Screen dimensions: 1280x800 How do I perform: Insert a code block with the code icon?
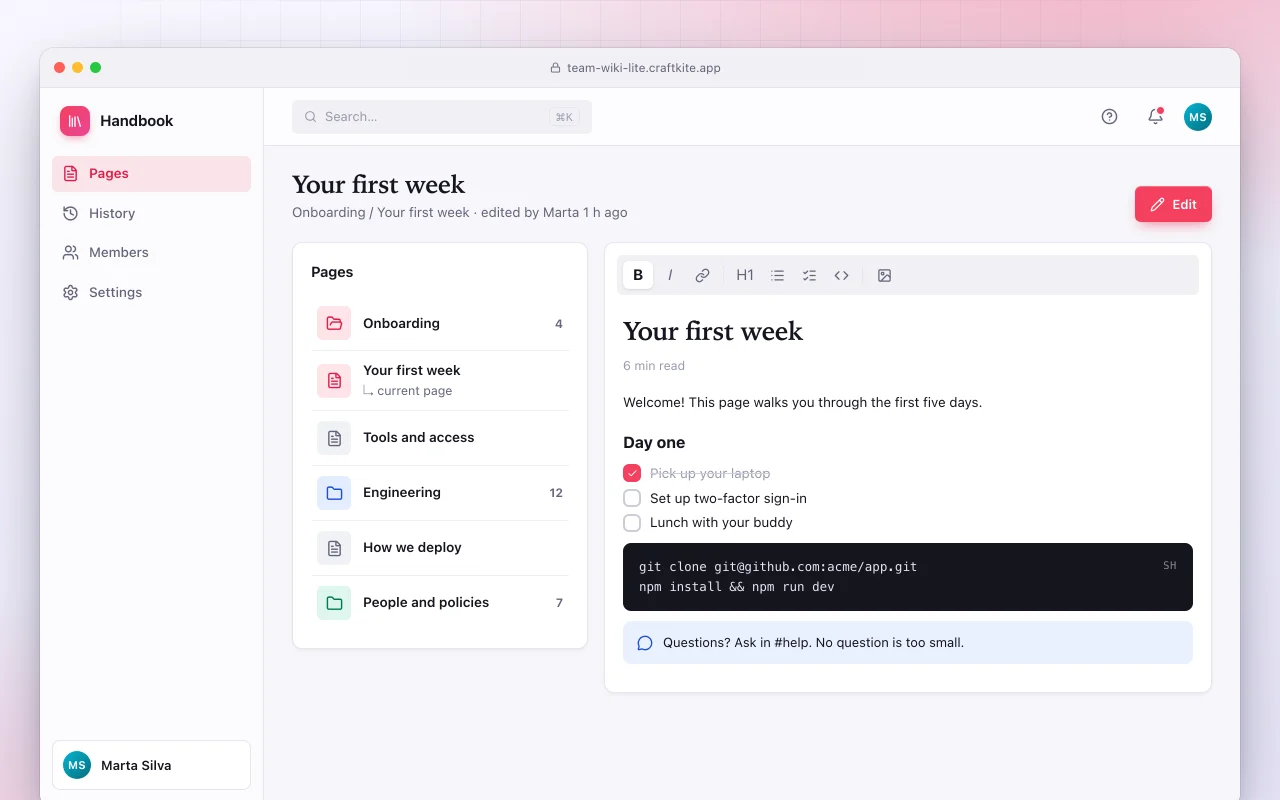click(x=841, y=275)
